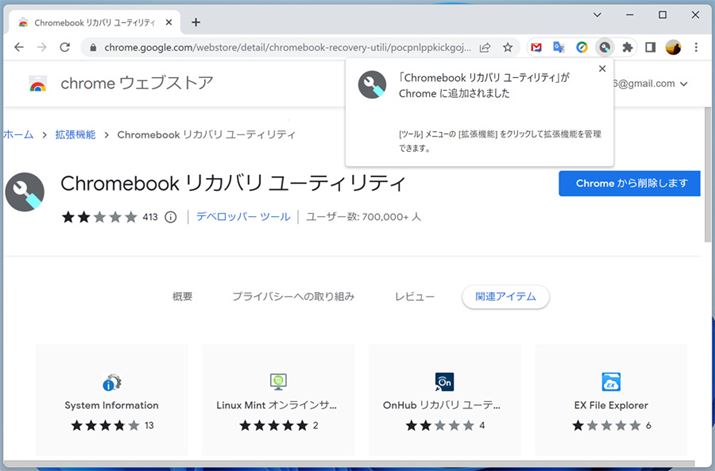Screen dimensions: 715x471
Task: Click ユーザー数: 700,000+ 人 text
Action: pyautogui.click(x=363, y=217)
